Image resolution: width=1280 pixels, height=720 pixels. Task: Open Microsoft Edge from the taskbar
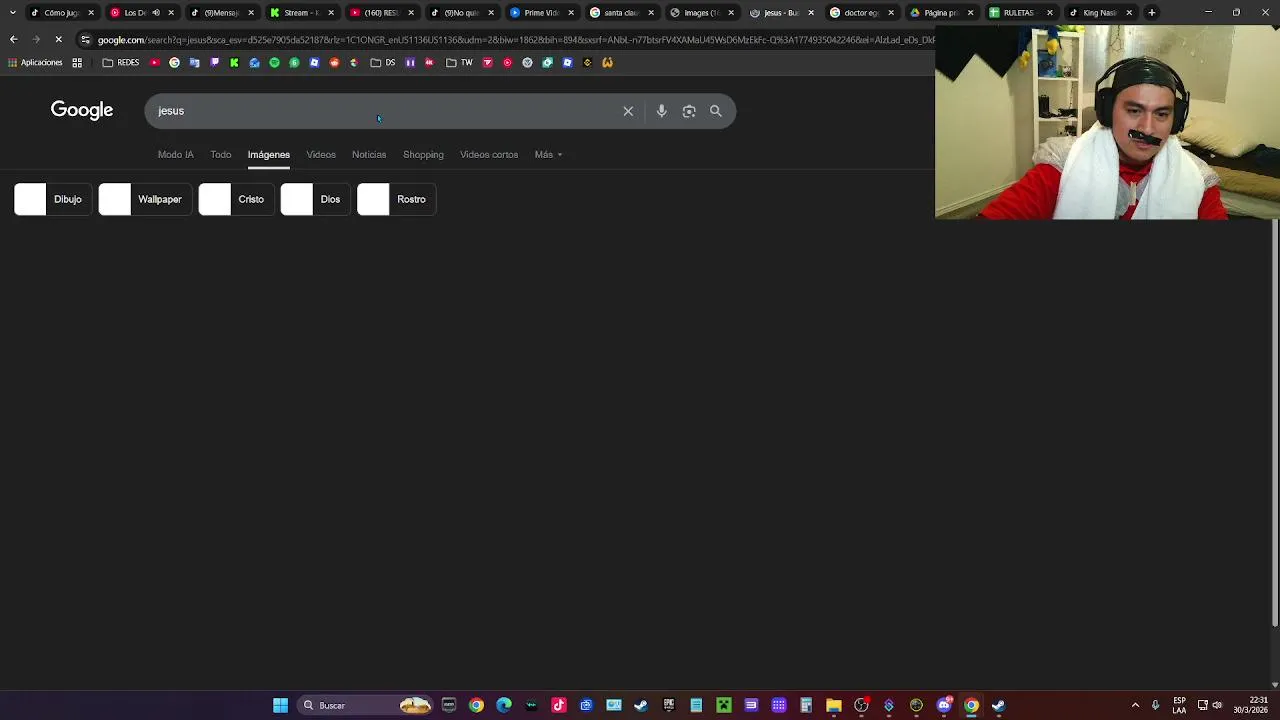point(504,705)
